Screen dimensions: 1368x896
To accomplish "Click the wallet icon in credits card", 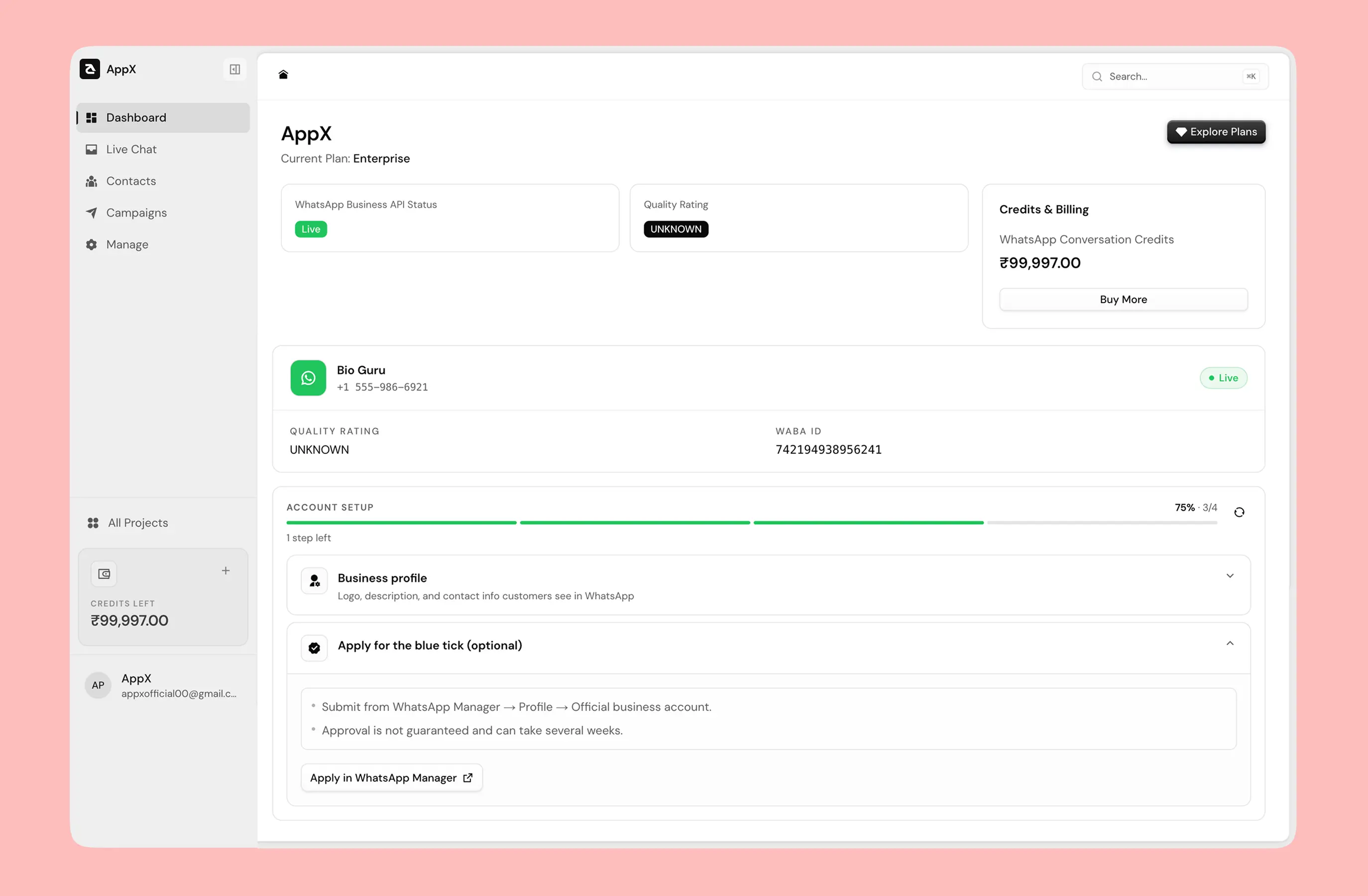I will (x=104, y=573).
